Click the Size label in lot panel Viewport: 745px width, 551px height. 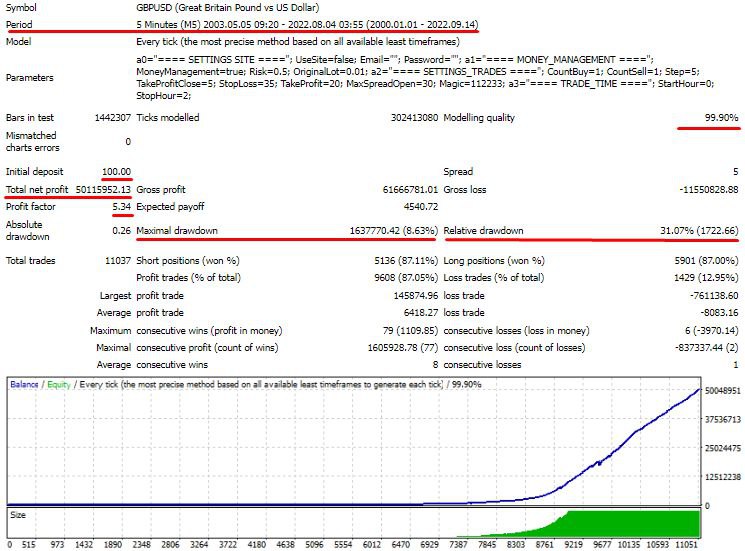click(18, 515)
